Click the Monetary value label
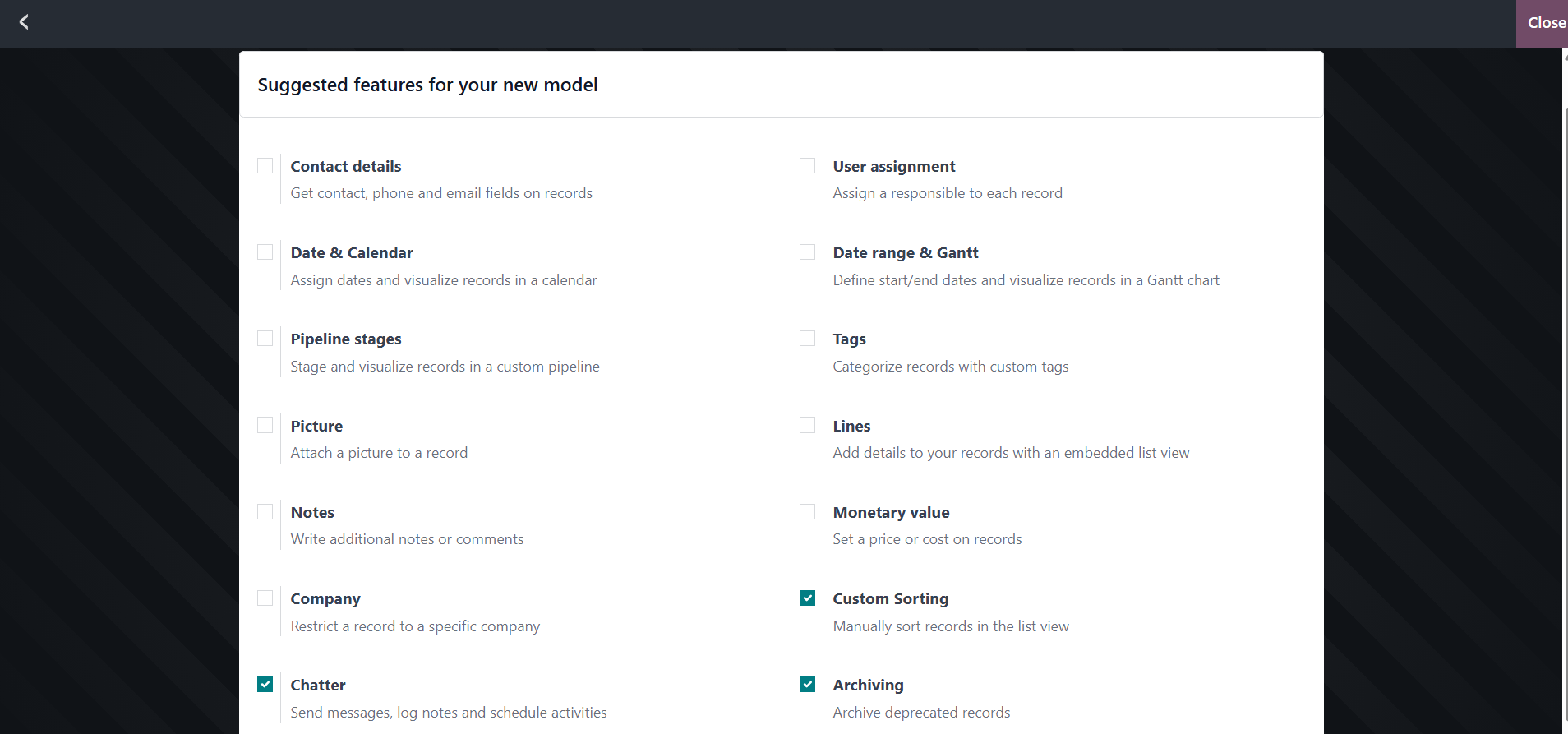Viewport: 1568px width, 734px height. point(891,513)
